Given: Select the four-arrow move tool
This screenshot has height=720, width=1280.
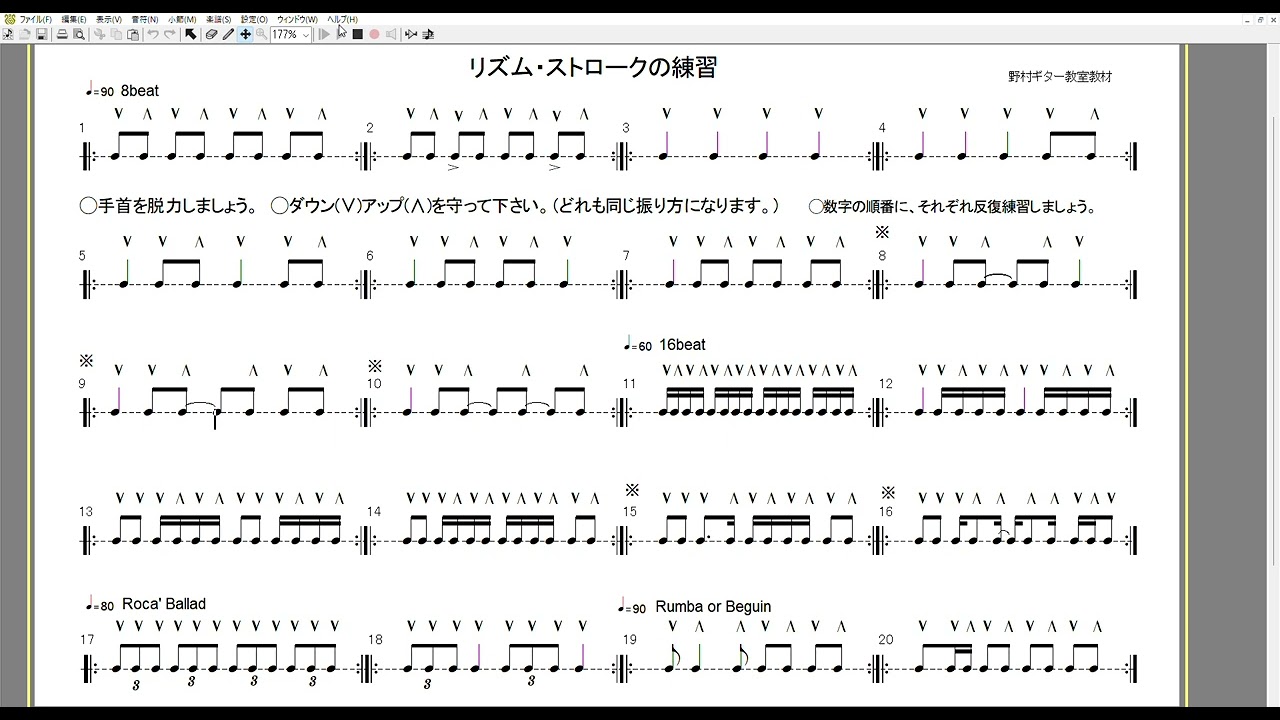Looking at the screenshot, I should [x=245, y=34].
